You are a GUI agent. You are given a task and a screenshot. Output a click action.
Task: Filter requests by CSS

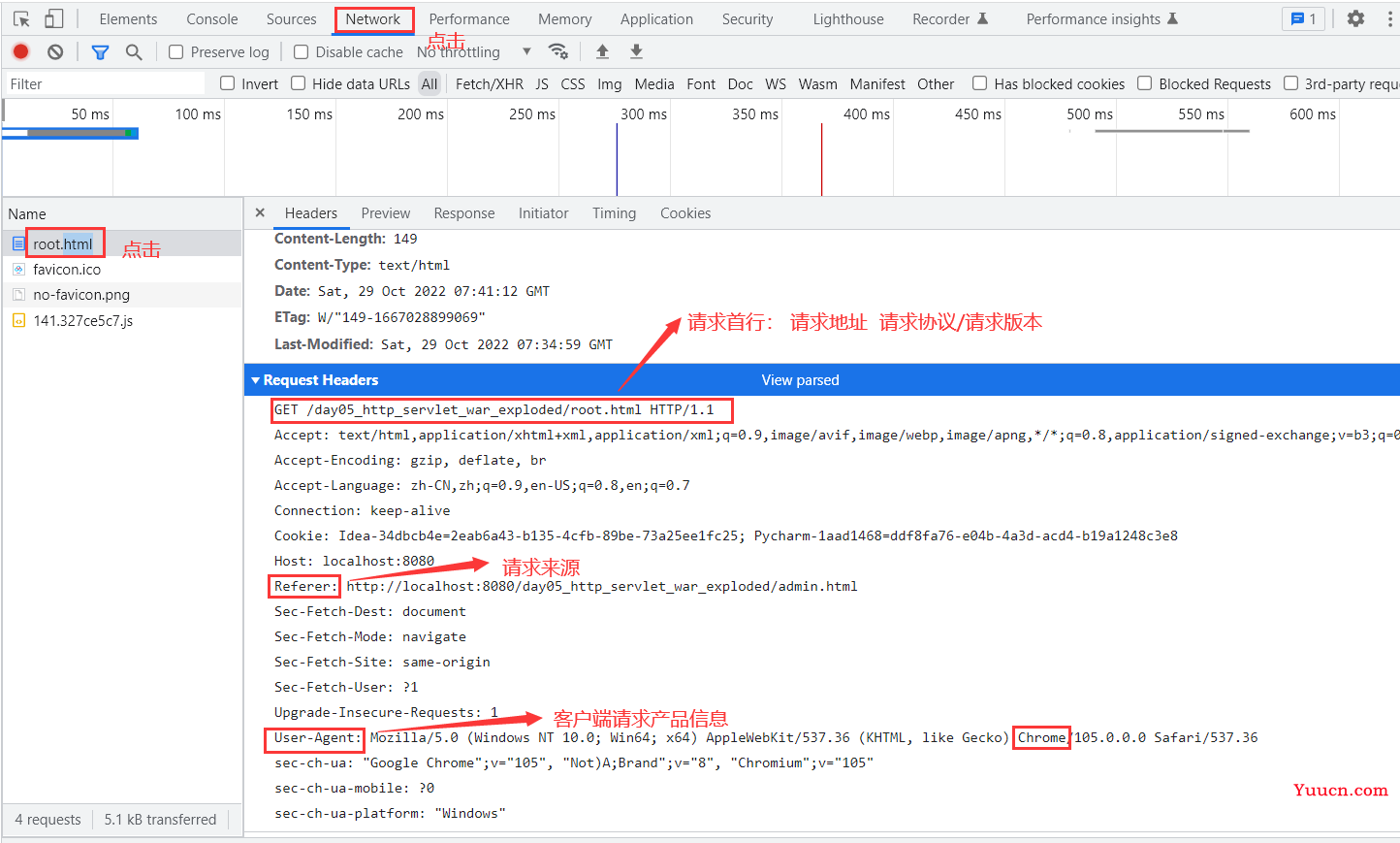pyautogui.click(x=573, y=83)
